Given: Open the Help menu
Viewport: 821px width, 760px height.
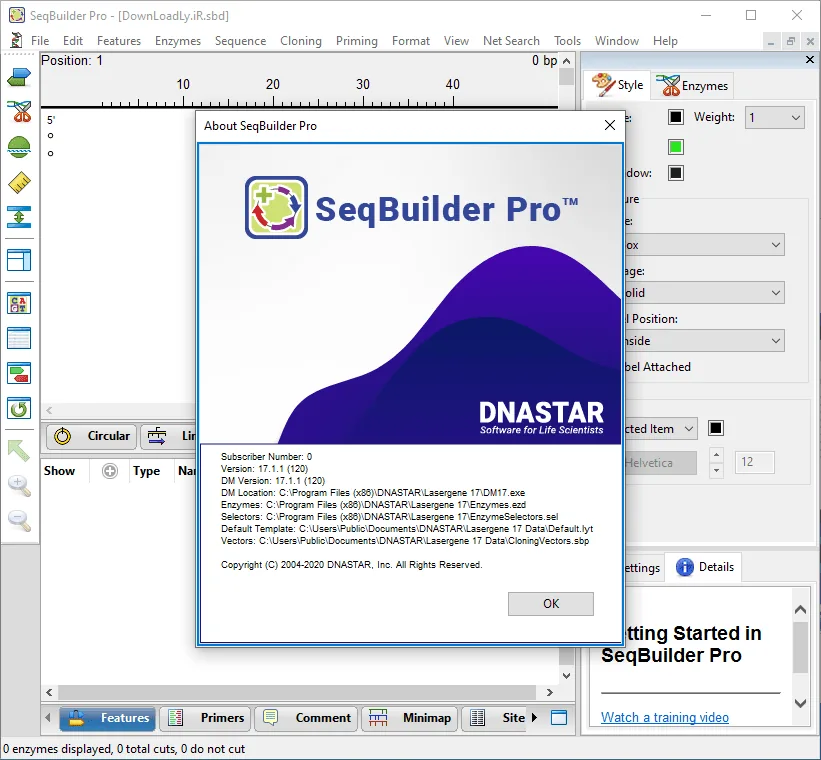Looking at the screenshot, I should (x=665, y=41).
